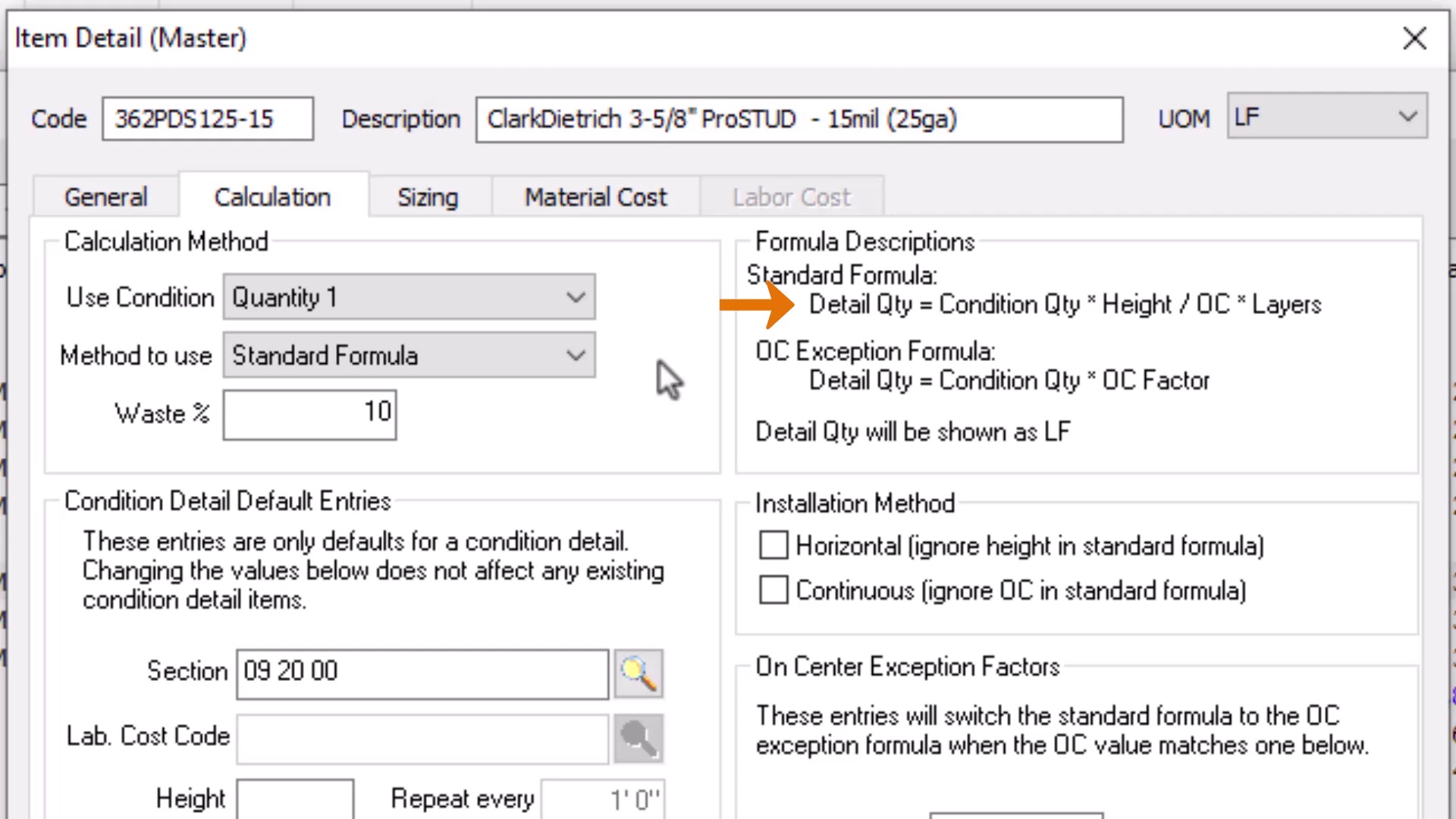The image size is (1456, 819).
Task: Click the Waste % input field
Action: (x=309, y=414)
